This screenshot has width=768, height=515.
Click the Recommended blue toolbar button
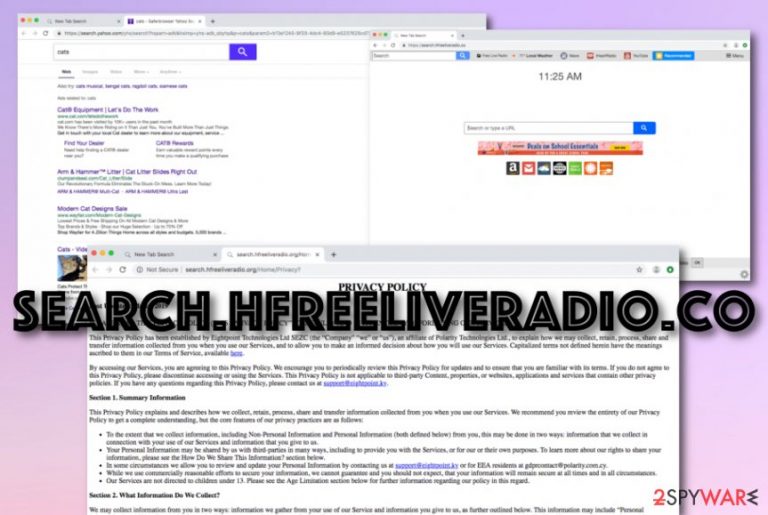tap(673, 56)
